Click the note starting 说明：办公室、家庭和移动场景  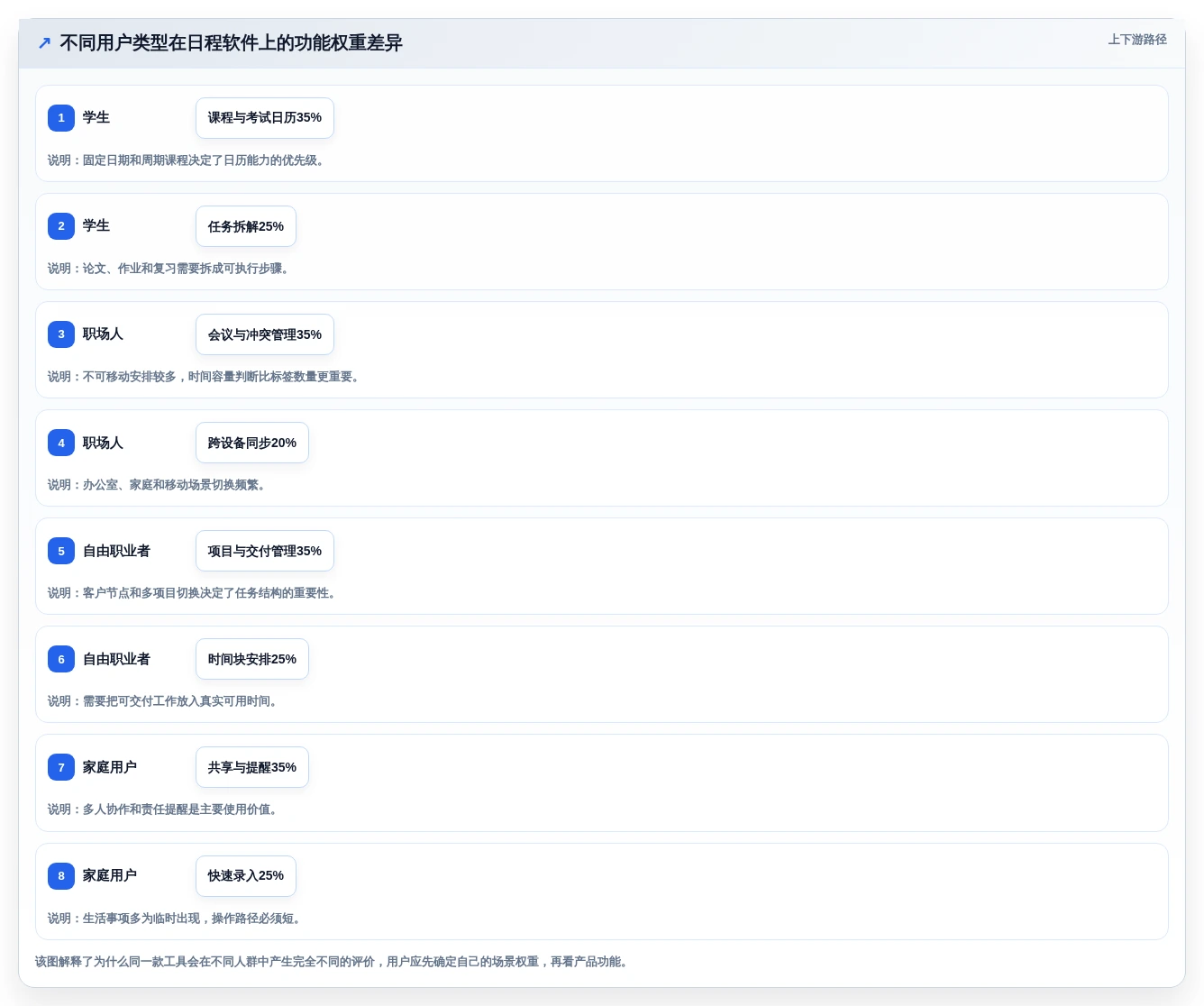[157, 485]
